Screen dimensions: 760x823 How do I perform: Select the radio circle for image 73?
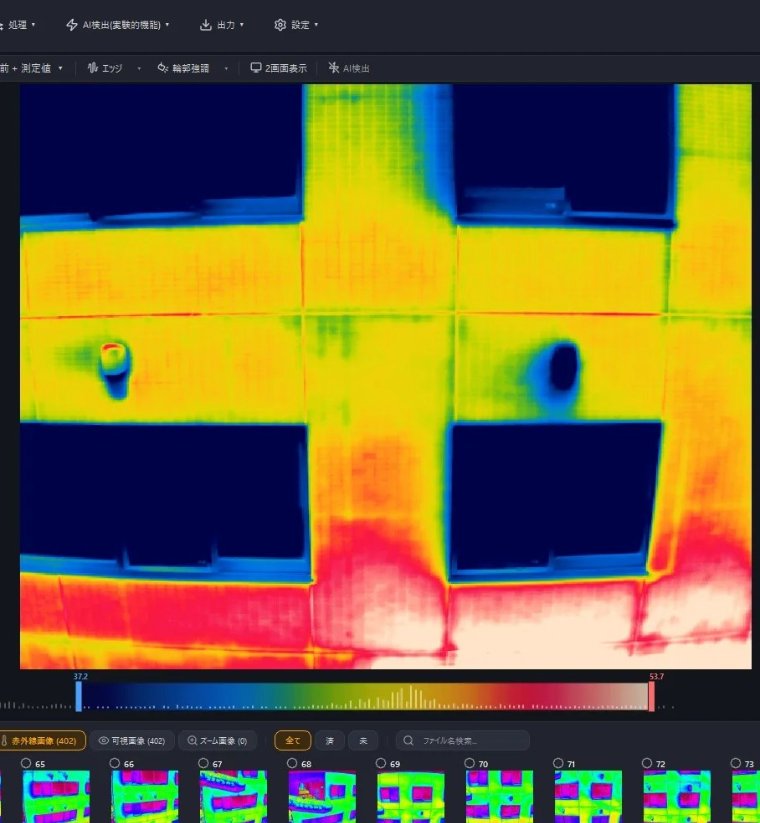click(x=735, y=763)
